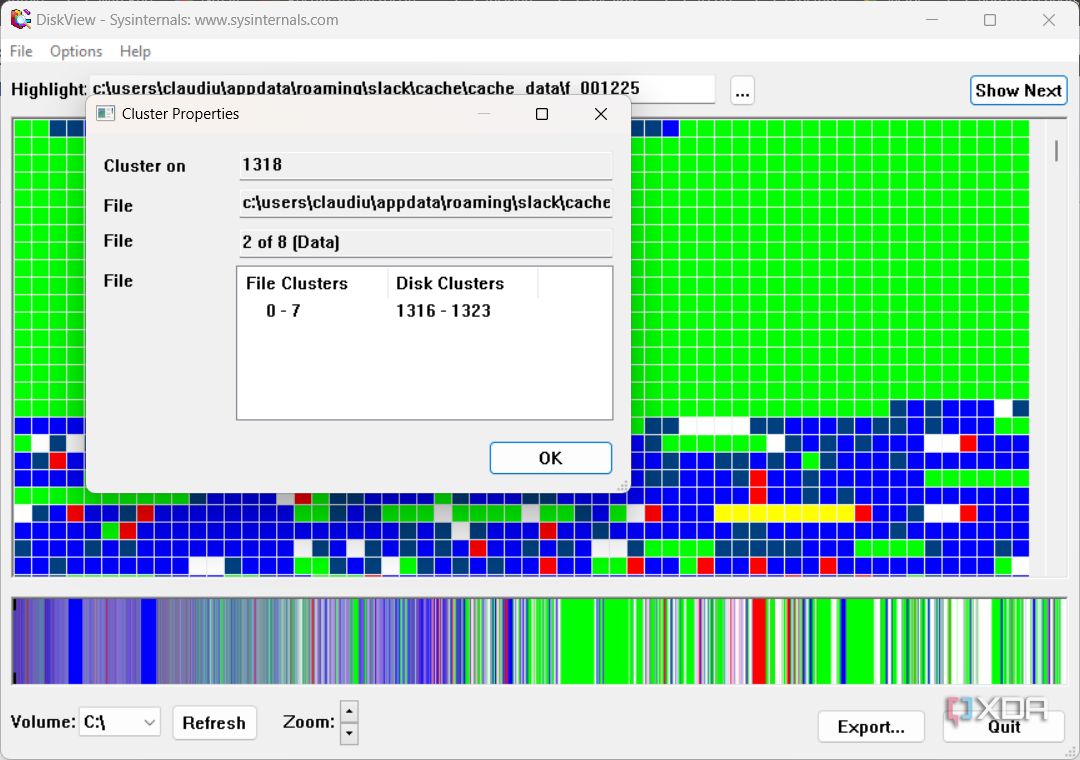Maximize the DiskView window
Screen dimensions: 1080x760
pos(990,20)
